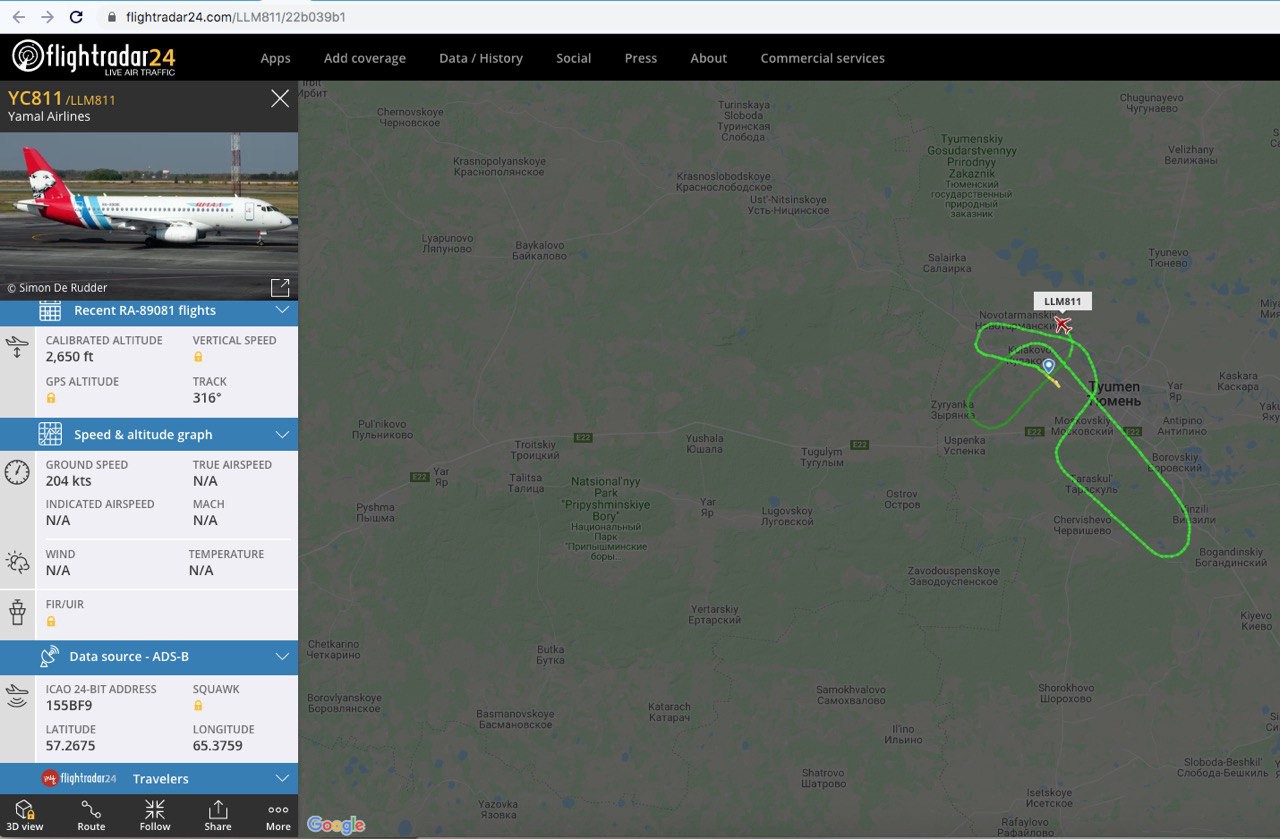Click the locked Vertical Speed padlock

pyautogui.click(x=198, y=357)
